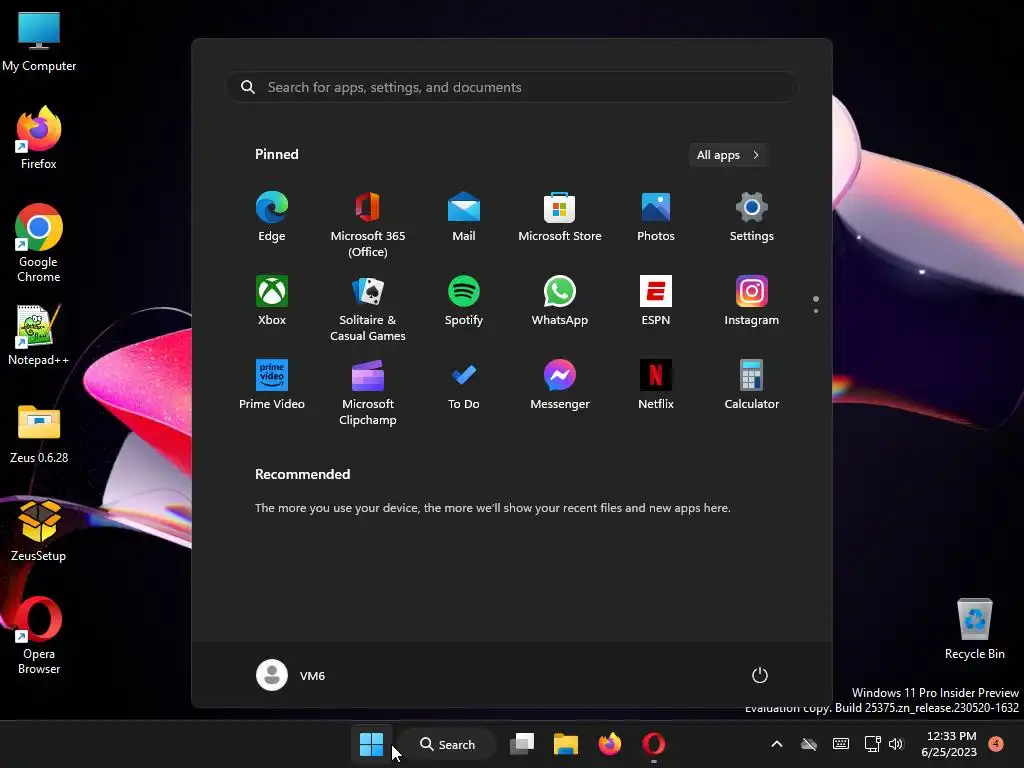Open WhatsApp
1024x768 pixels.
[x=560, y=300]
